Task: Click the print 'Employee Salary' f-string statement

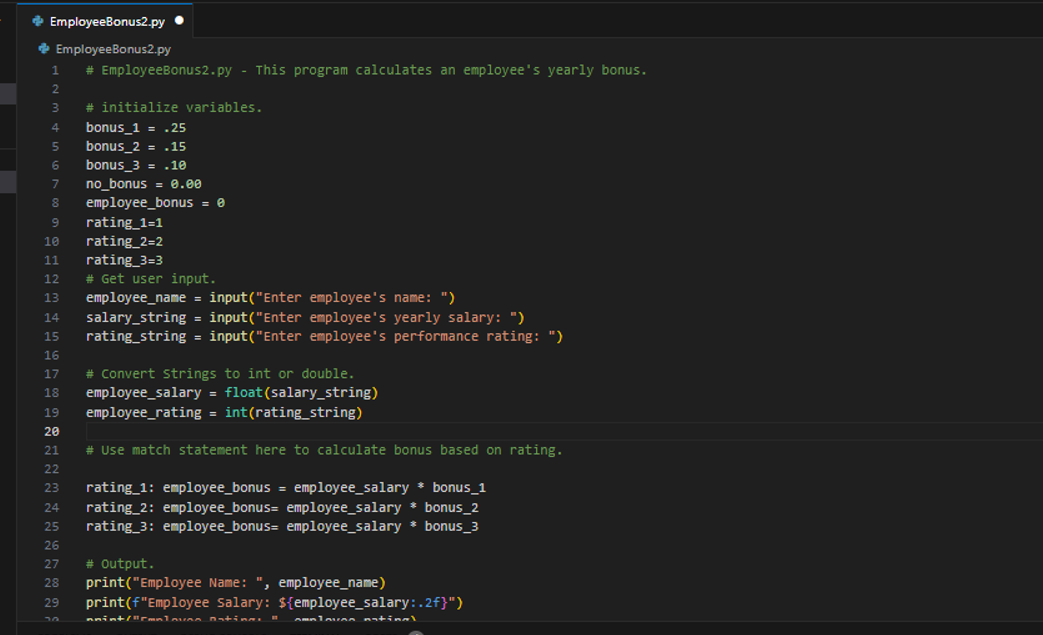Action: pos(274,602)
